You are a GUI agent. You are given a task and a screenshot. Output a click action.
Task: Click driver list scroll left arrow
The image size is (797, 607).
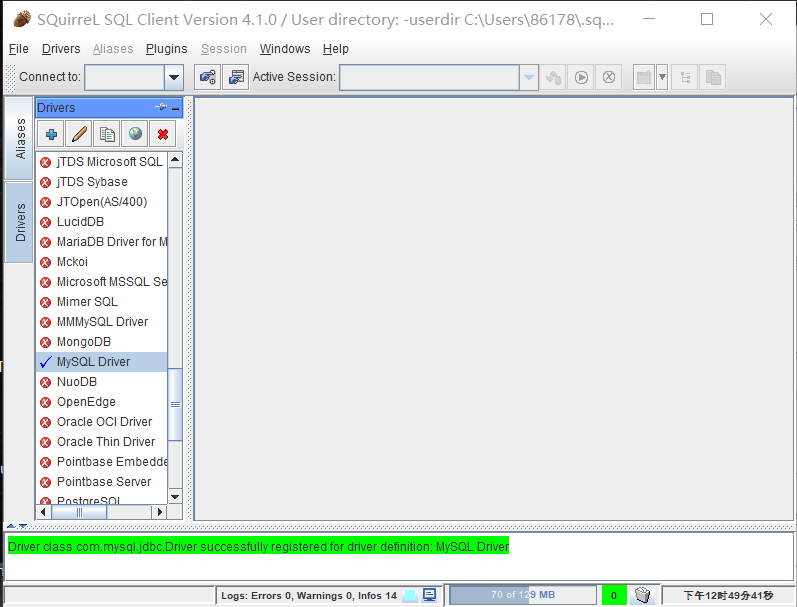click(x=43, y=512)
